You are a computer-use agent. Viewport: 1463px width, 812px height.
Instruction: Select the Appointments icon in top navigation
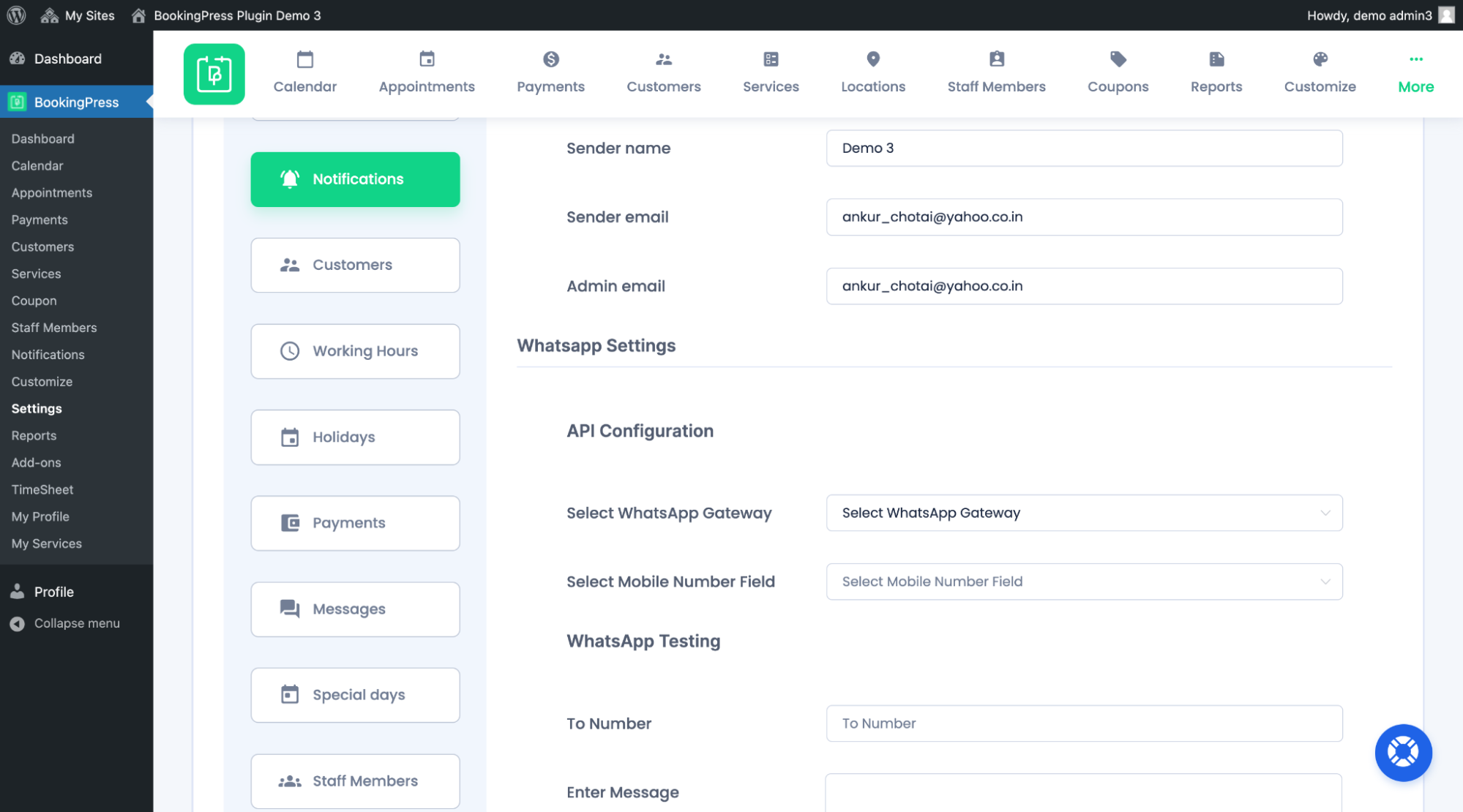click(426, 72)
